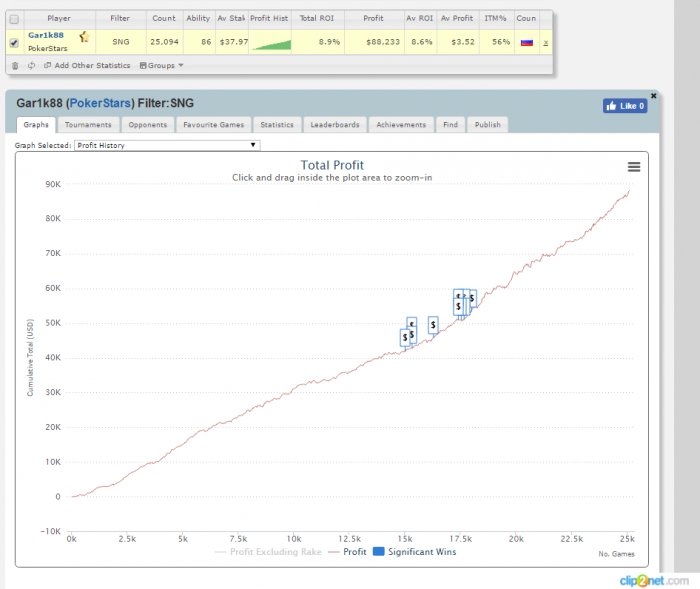Uncheck the Gar1k88 player row checkbox
700x589 pixels.
click(13, 42)
